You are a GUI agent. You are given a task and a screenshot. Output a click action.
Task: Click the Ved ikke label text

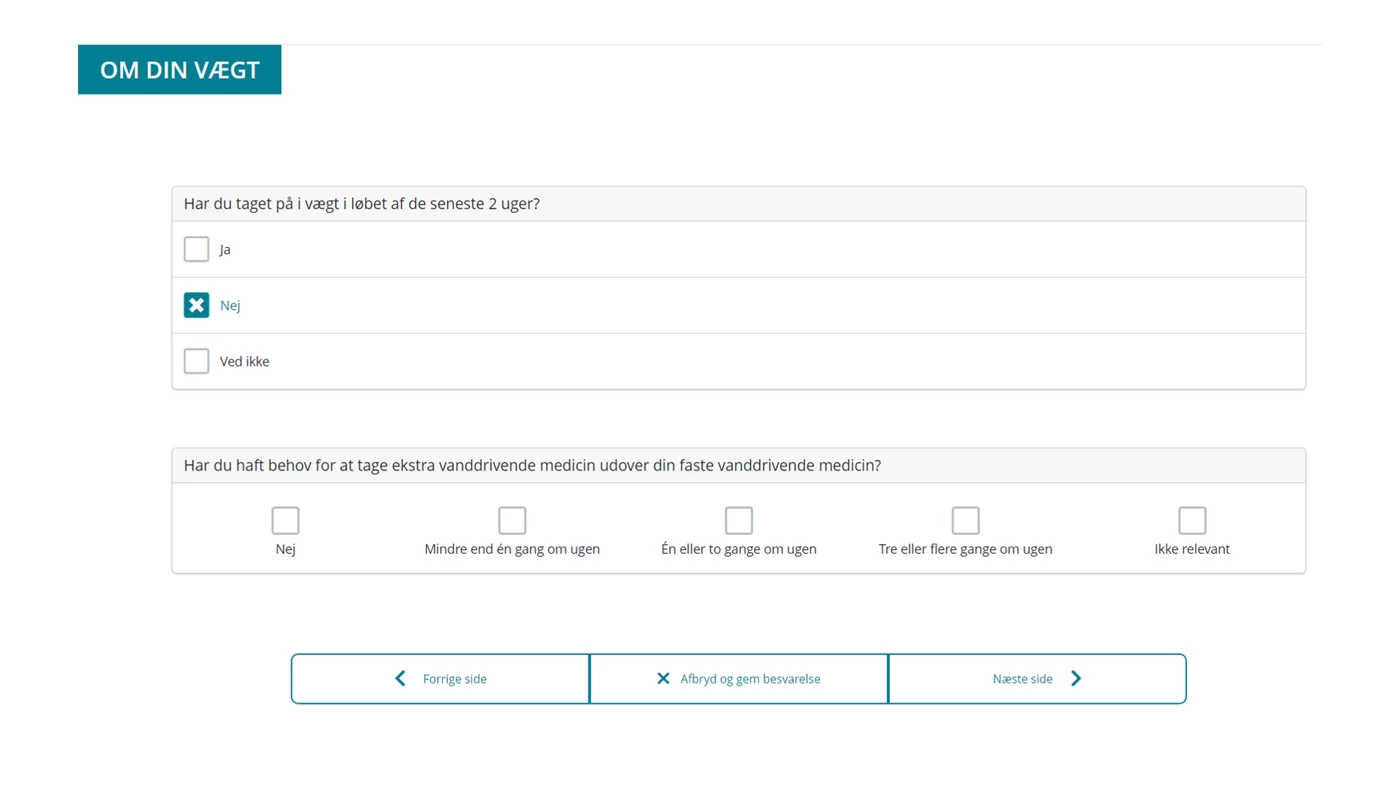click(244, 361)
